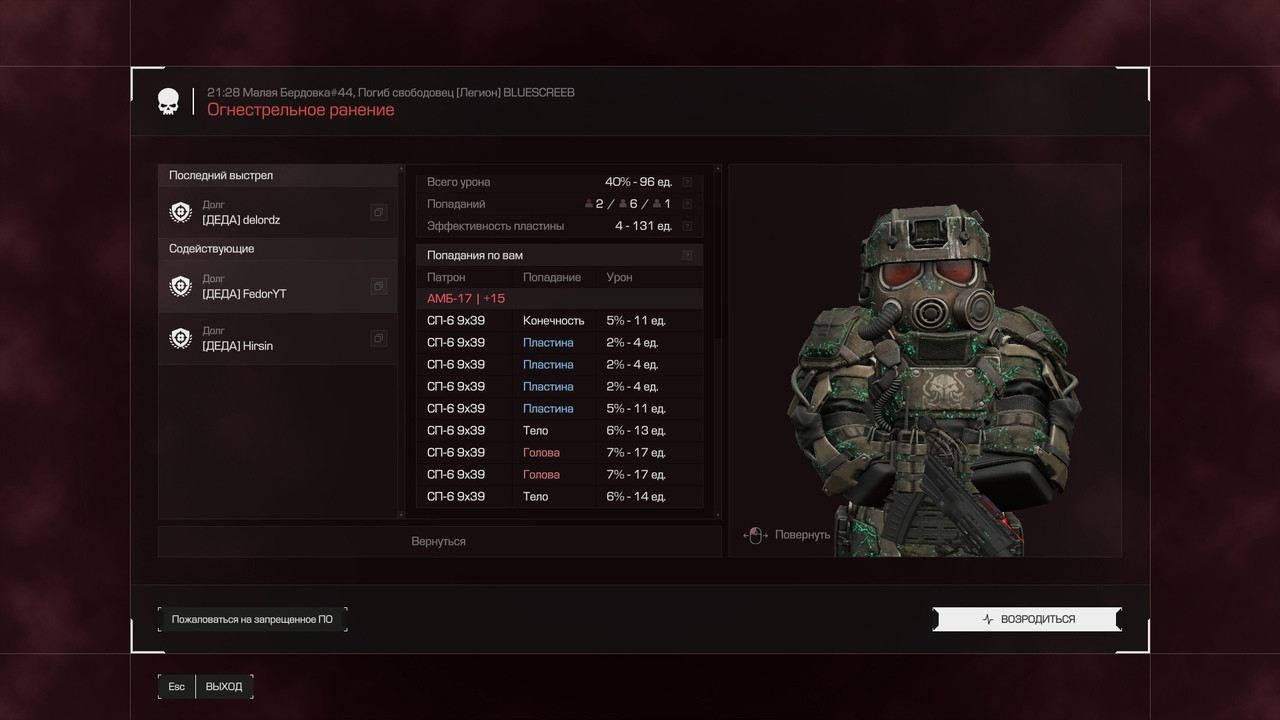Click Duty faction emblem beside delordz
This screenshot has height=720, width=1280.
[x=181, y=212]
